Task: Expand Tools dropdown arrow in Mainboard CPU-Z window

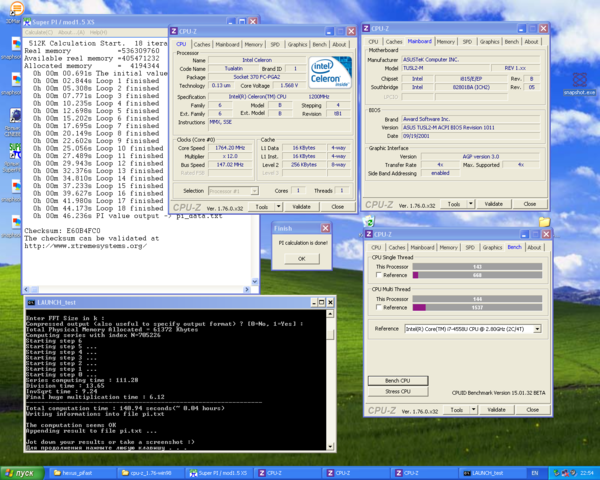Action: (471, 204)
